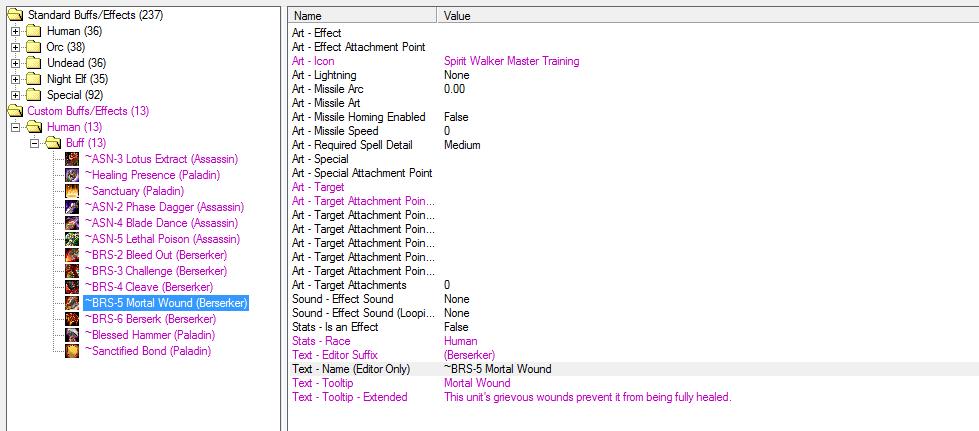Click the Blessed Hammer buff icon
Screen dimensions: 979x431
coord(72,335)
